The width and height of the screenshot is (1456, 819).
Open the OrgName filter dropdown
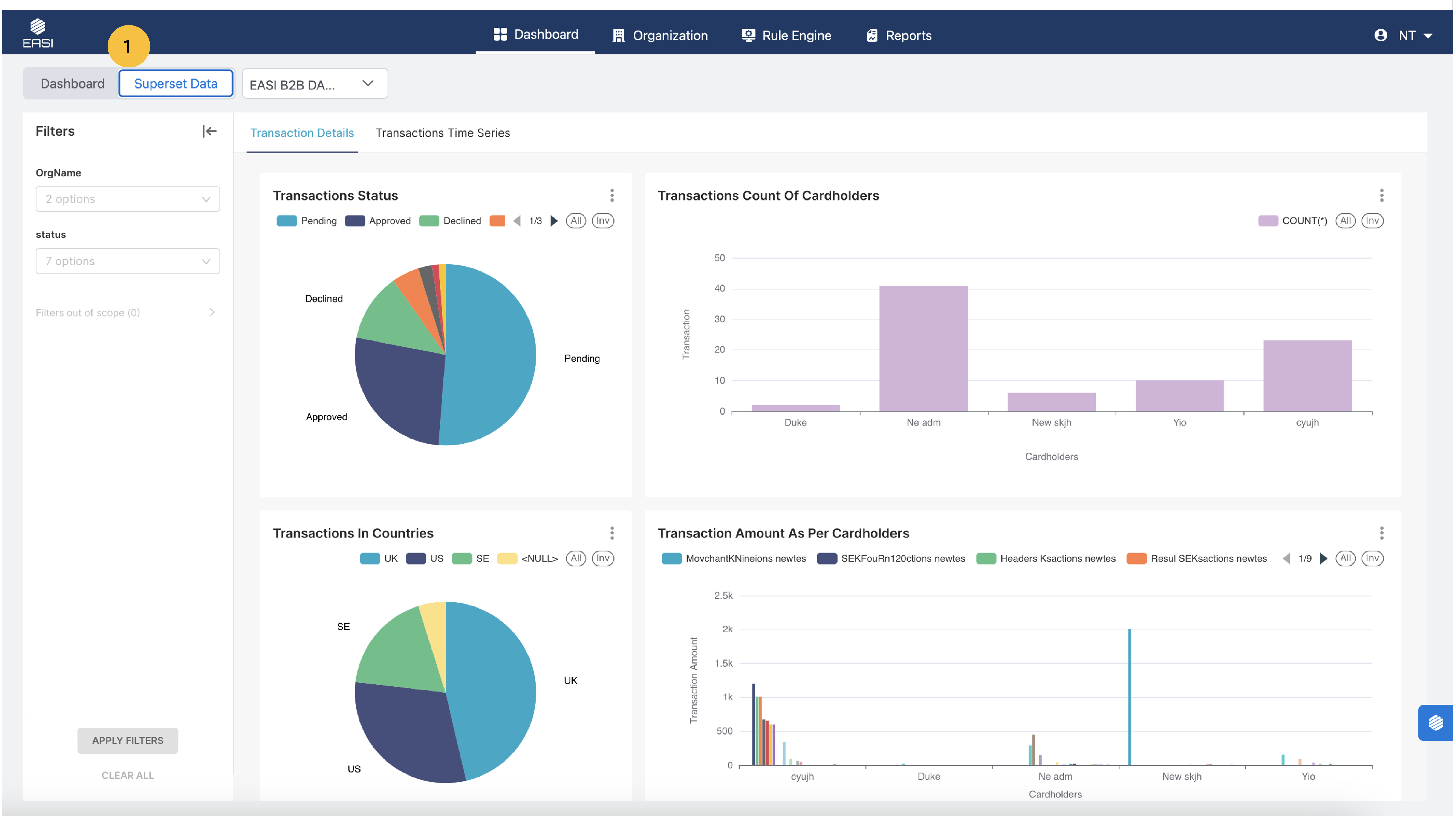click(128, 199)
